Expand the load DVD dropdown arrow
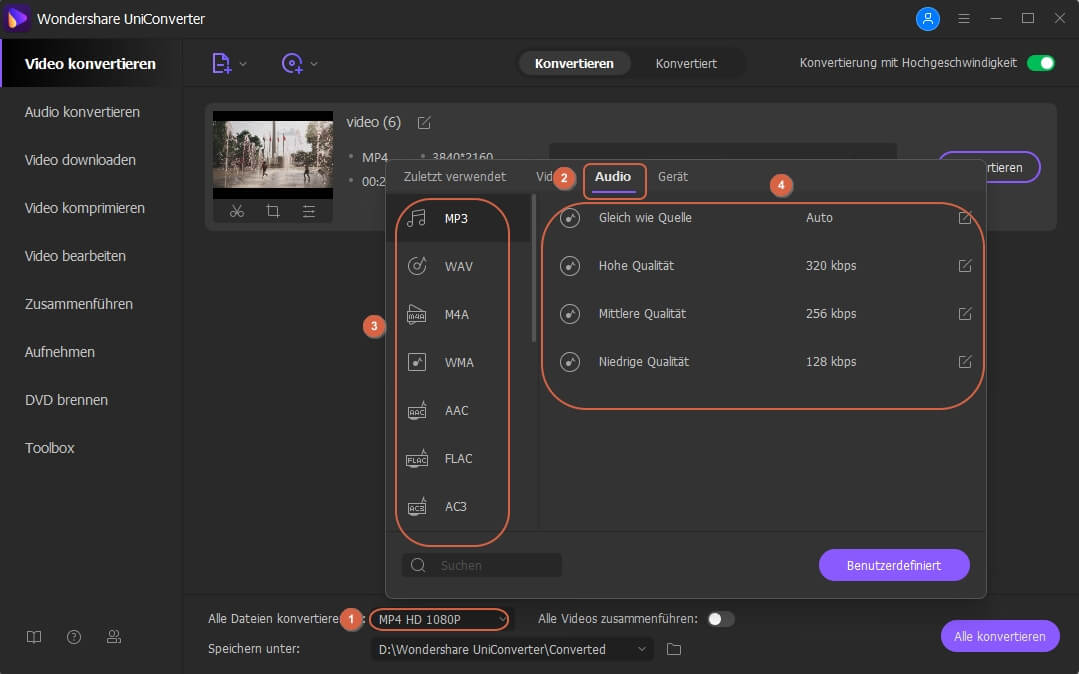This screenshot has height=674, width=1079. click(314, 64)
